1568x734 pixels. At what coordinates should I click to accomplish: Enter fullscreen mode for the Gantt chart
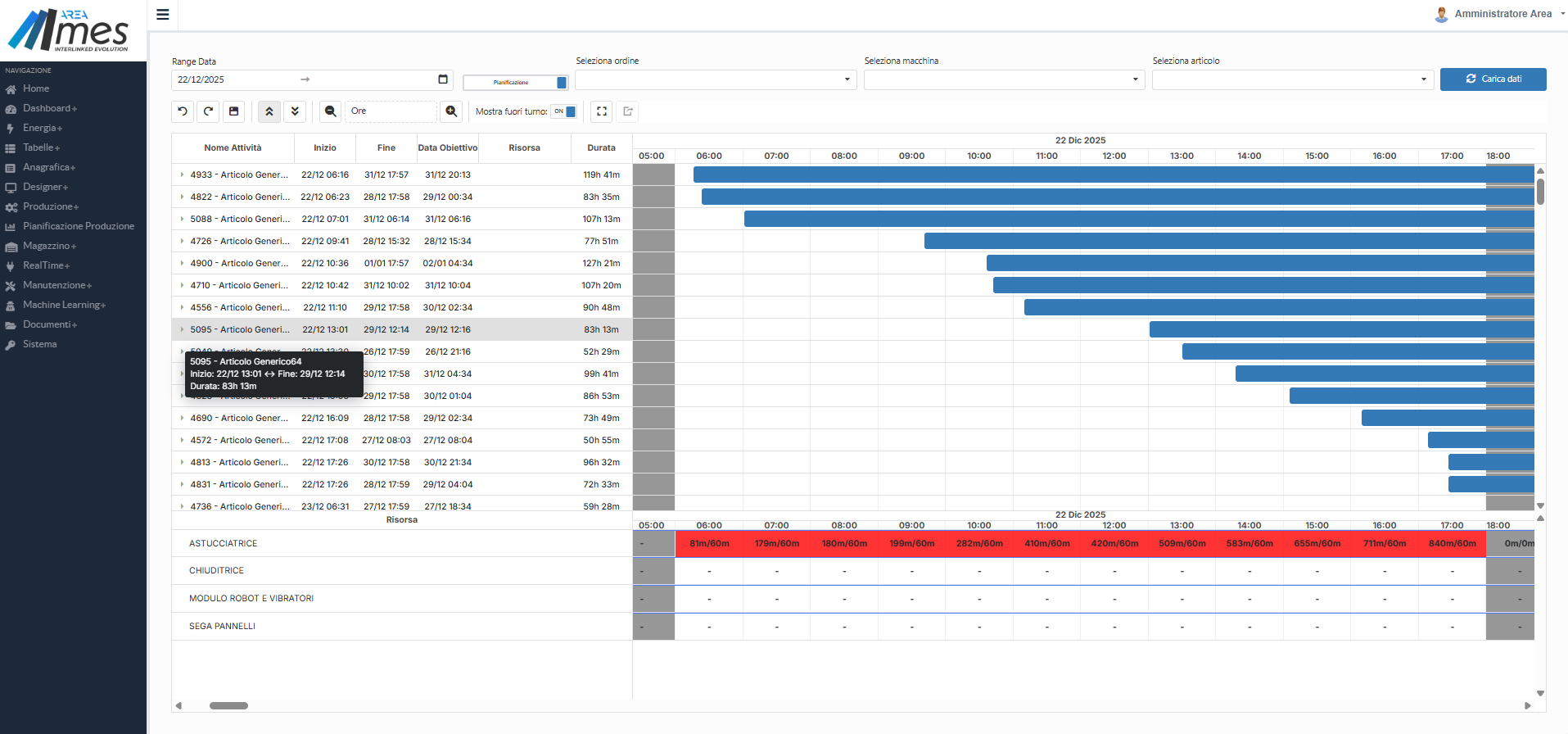pyautogui.click(x=602, y=111)
